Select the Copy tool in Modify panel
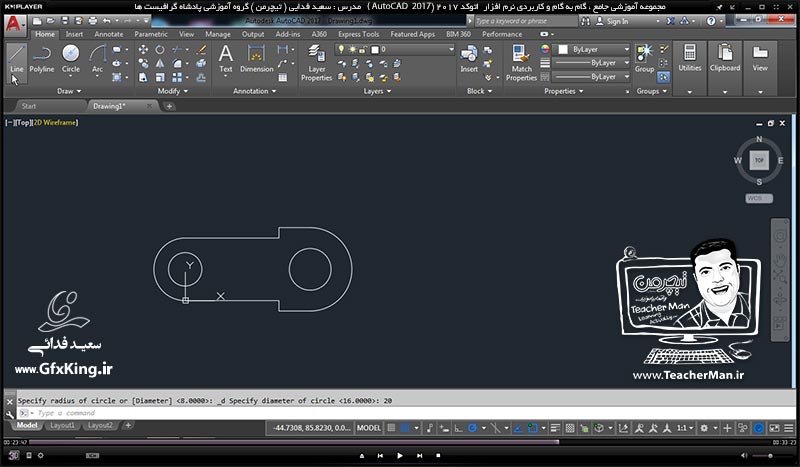The height and width of the screenshot is (467, 800). 143,63
